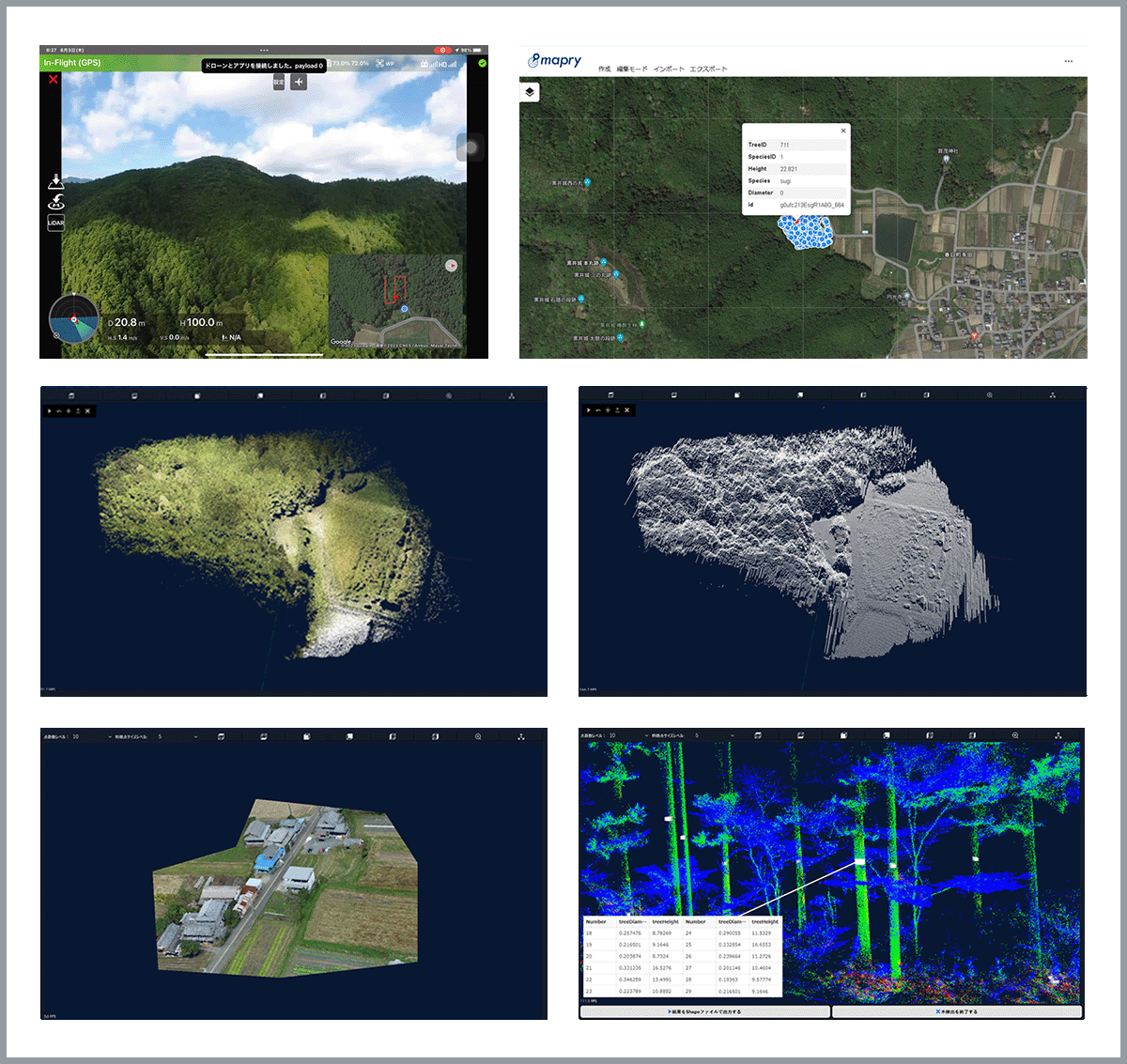Tap the auto-landing icon on left sidebar
Screen dimensions: 1127x1064
(55, 180)
